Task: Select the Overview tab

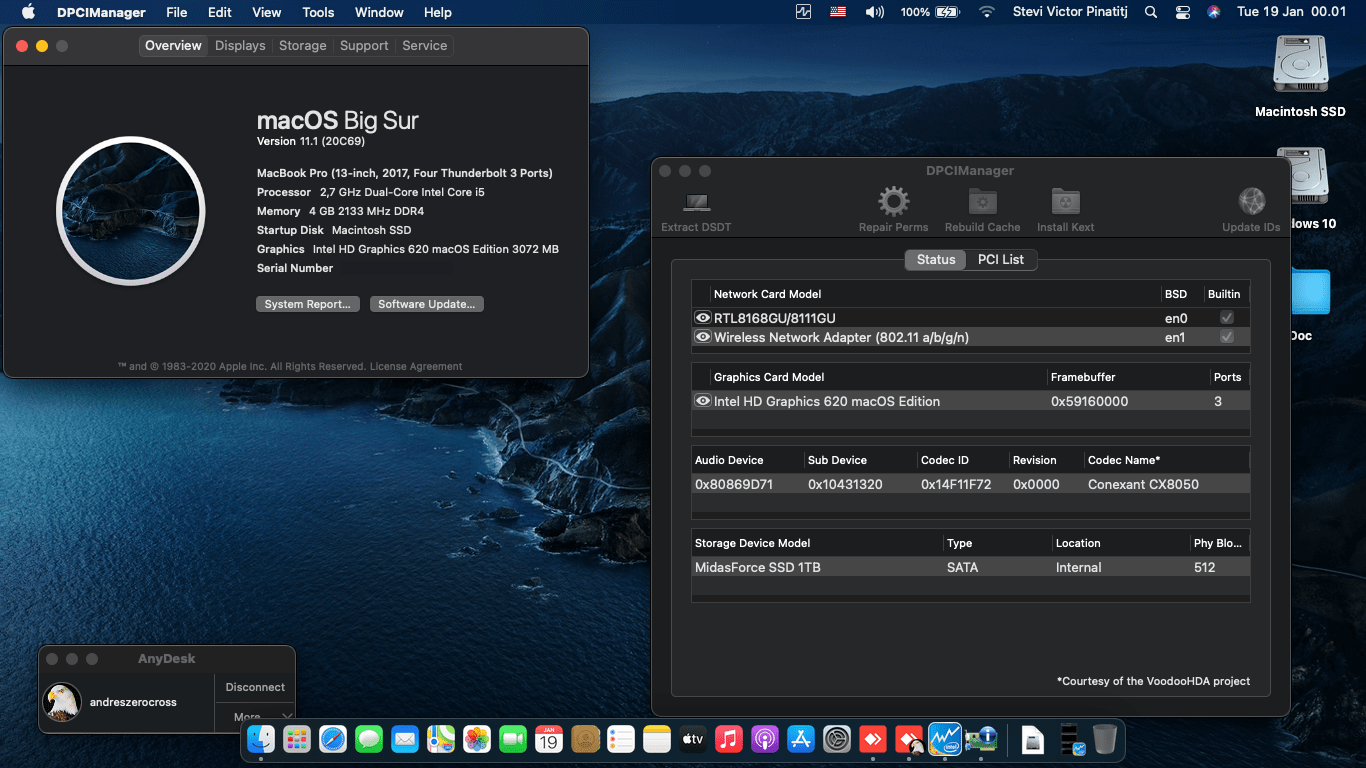Action: pos(173,46)
